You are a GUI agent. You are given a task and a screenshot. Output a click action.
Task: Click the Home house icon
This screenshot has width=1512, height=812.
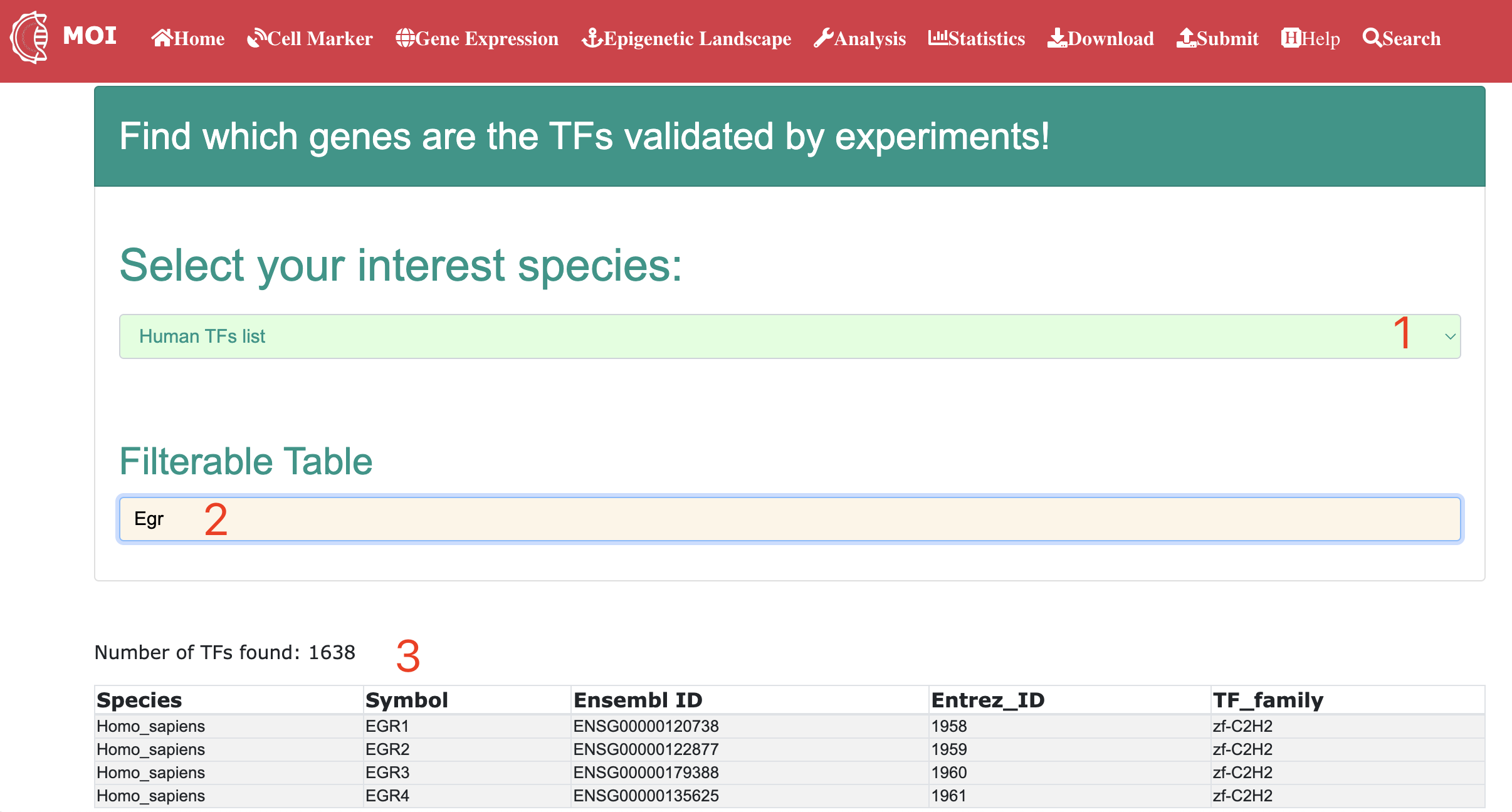coord(162,38)
